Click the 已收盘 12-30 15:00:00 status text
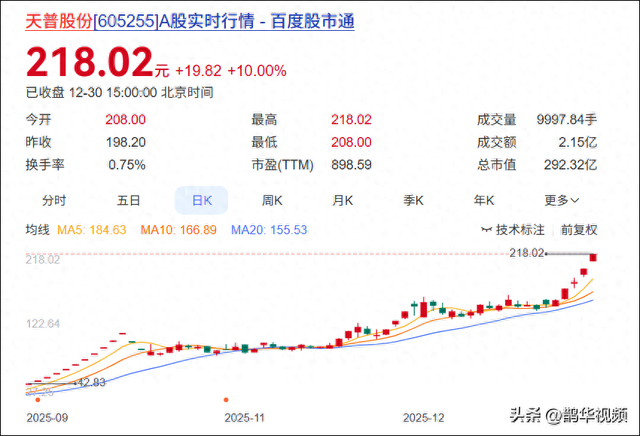 tap(120, 93)
